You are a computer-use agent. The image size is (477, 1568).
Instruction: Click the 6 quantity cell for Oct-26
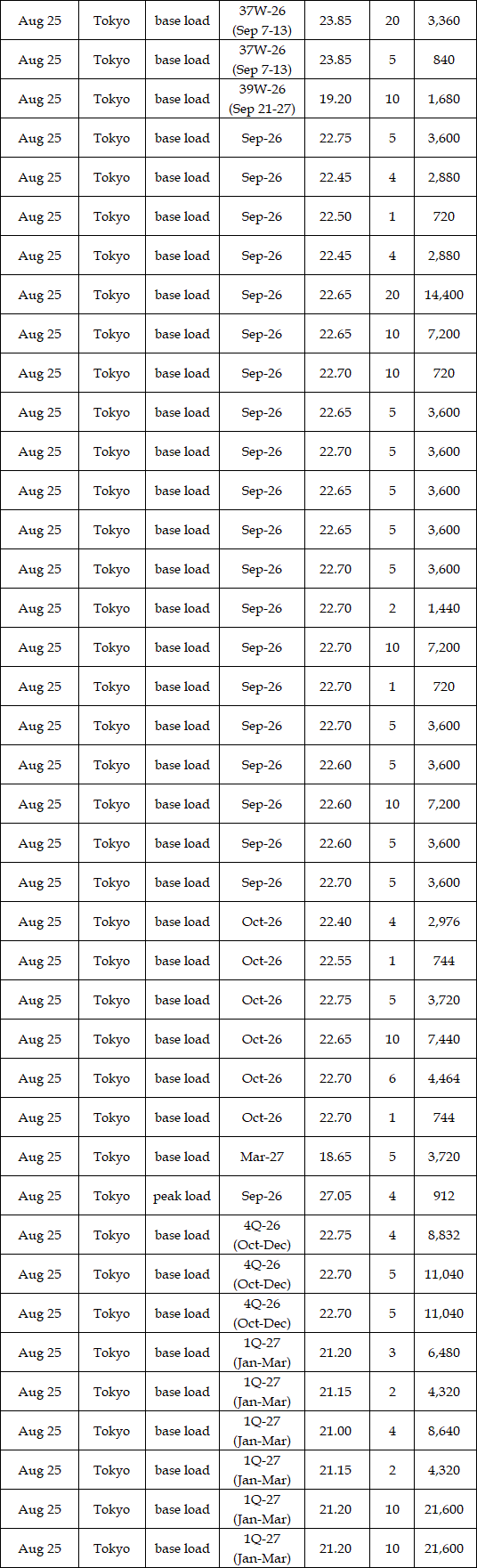coord(392,1078)
